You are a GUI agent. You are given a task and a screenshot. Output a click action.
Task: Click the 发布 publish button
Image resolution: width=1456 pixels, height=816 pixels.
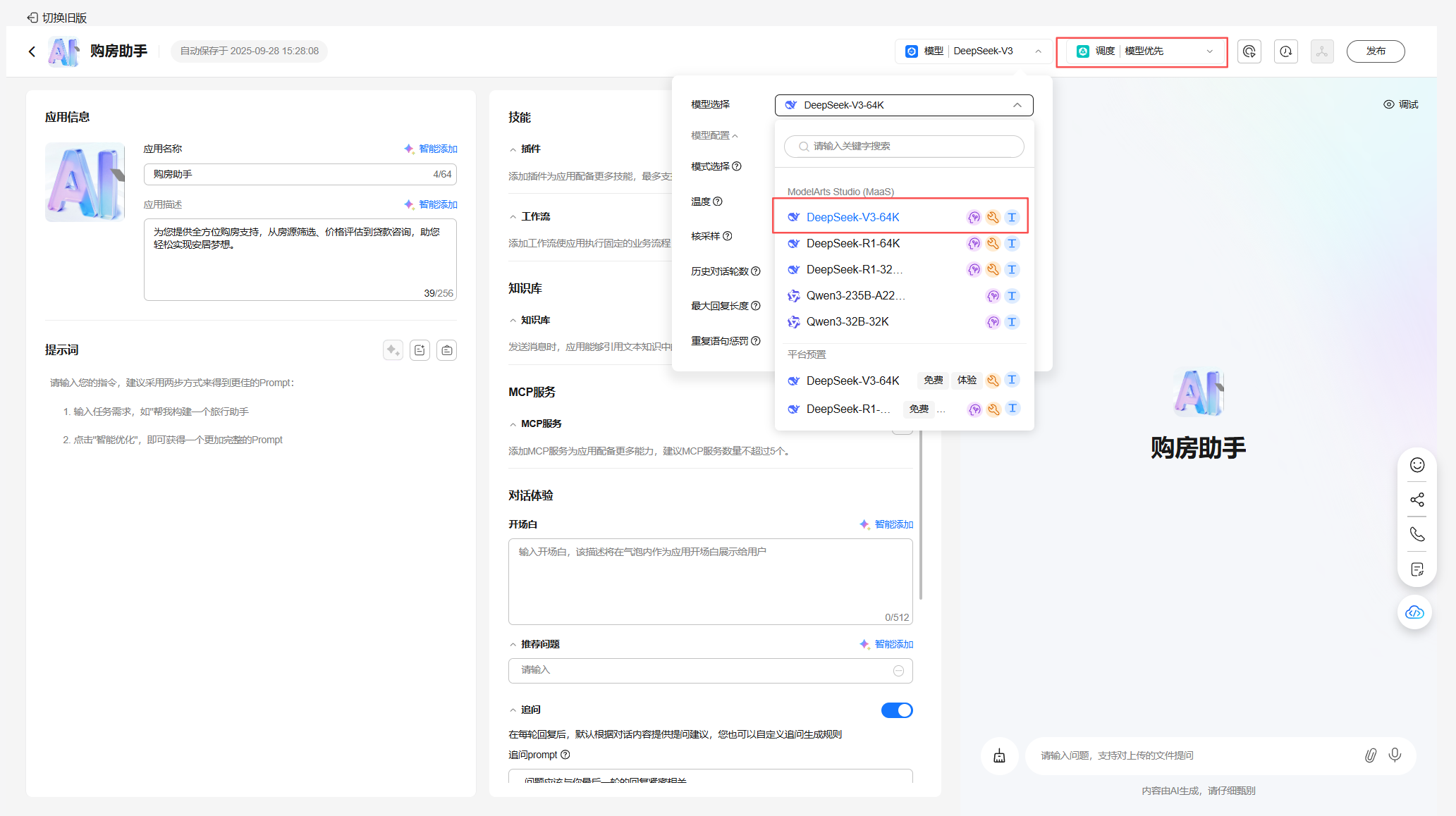pos(1375,51)
